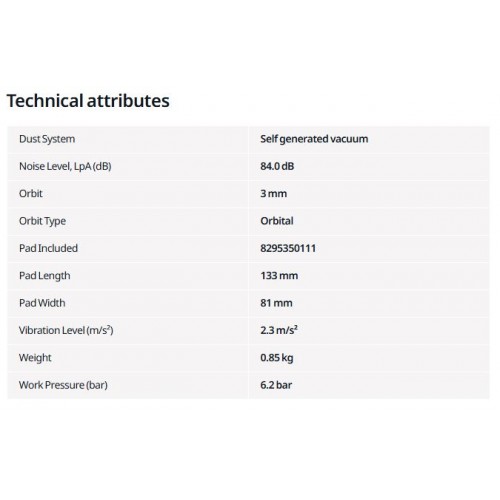Select the Dust System label
Screen dimensions: 500x500
click(x=47, y=139)
